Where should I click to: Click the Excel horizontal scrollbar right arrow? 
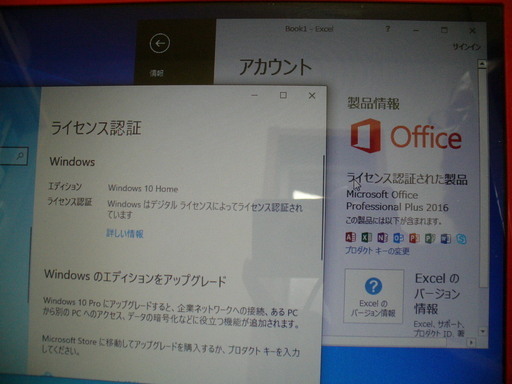point(471,342)
